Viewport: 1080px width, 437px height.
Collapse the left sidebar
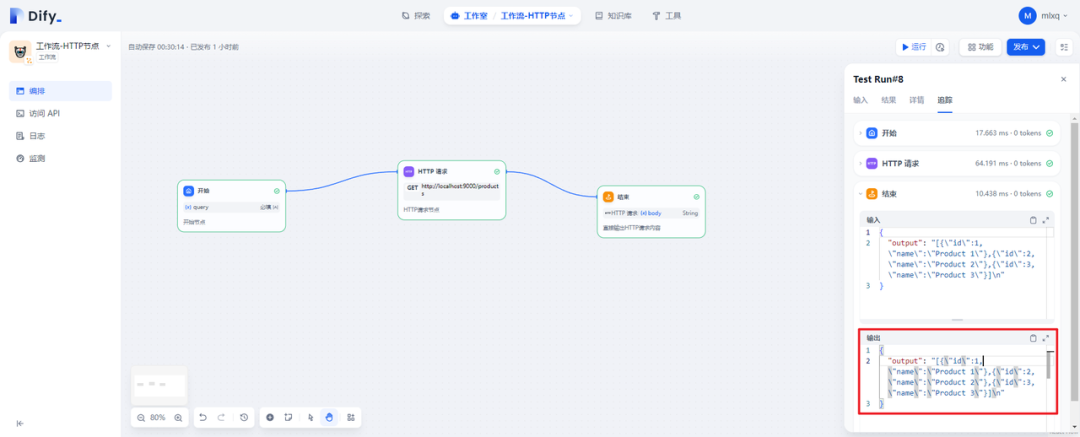pyautogui.click(x=20, y=423)
